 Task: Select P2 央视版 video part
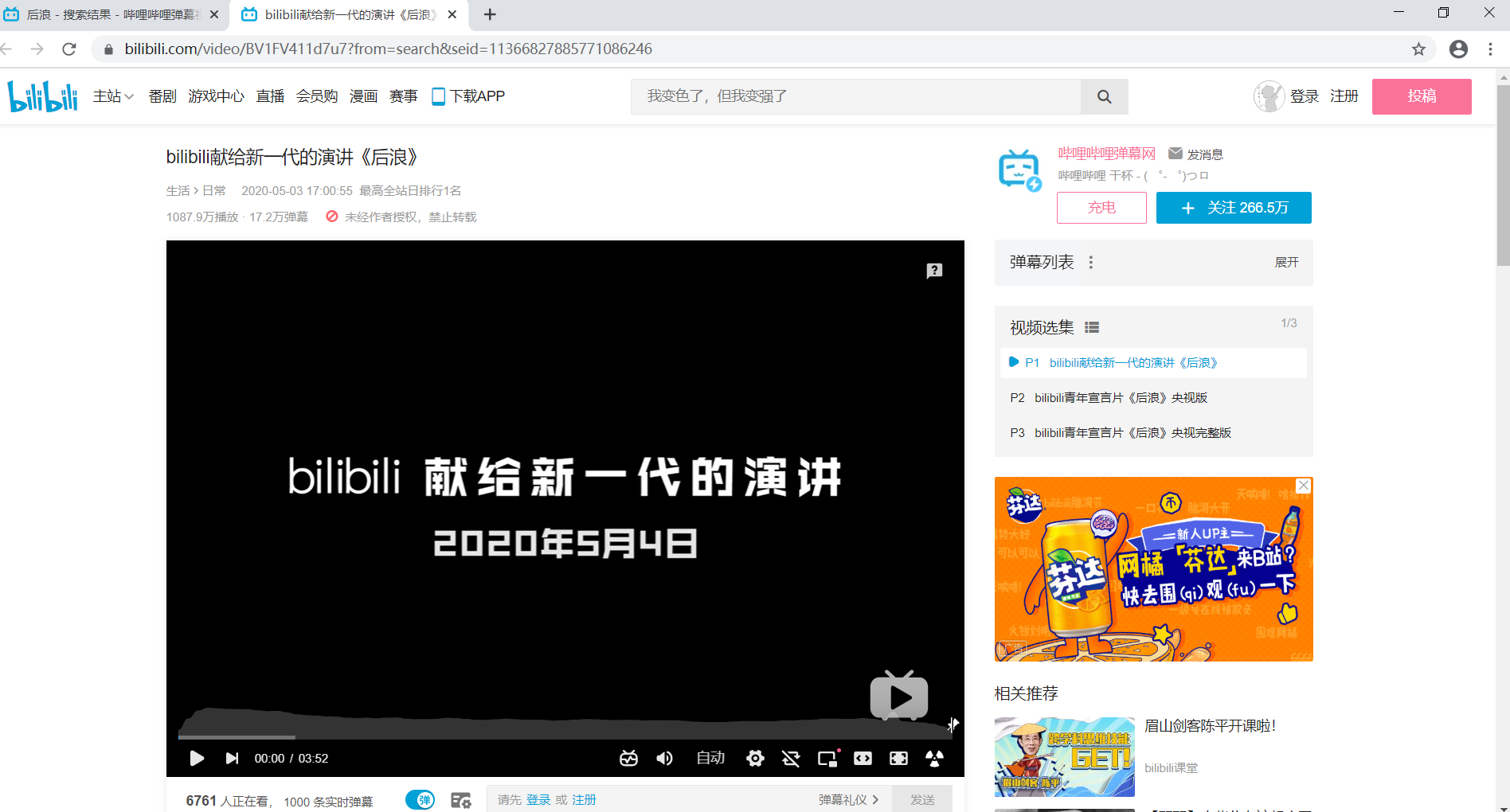click(x=1153, y=398)
